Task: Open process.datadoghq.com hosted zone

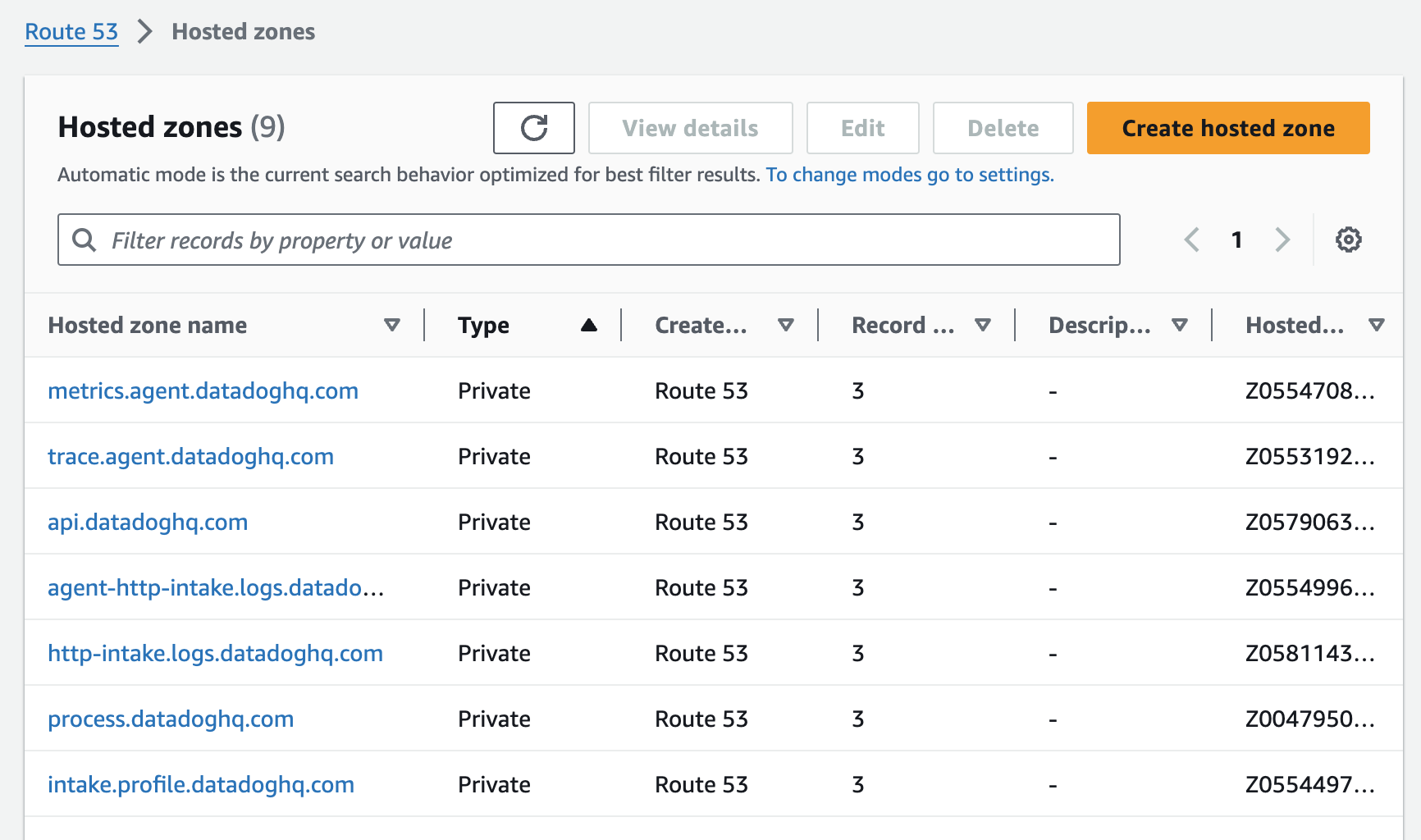Action: coord(171,719)
